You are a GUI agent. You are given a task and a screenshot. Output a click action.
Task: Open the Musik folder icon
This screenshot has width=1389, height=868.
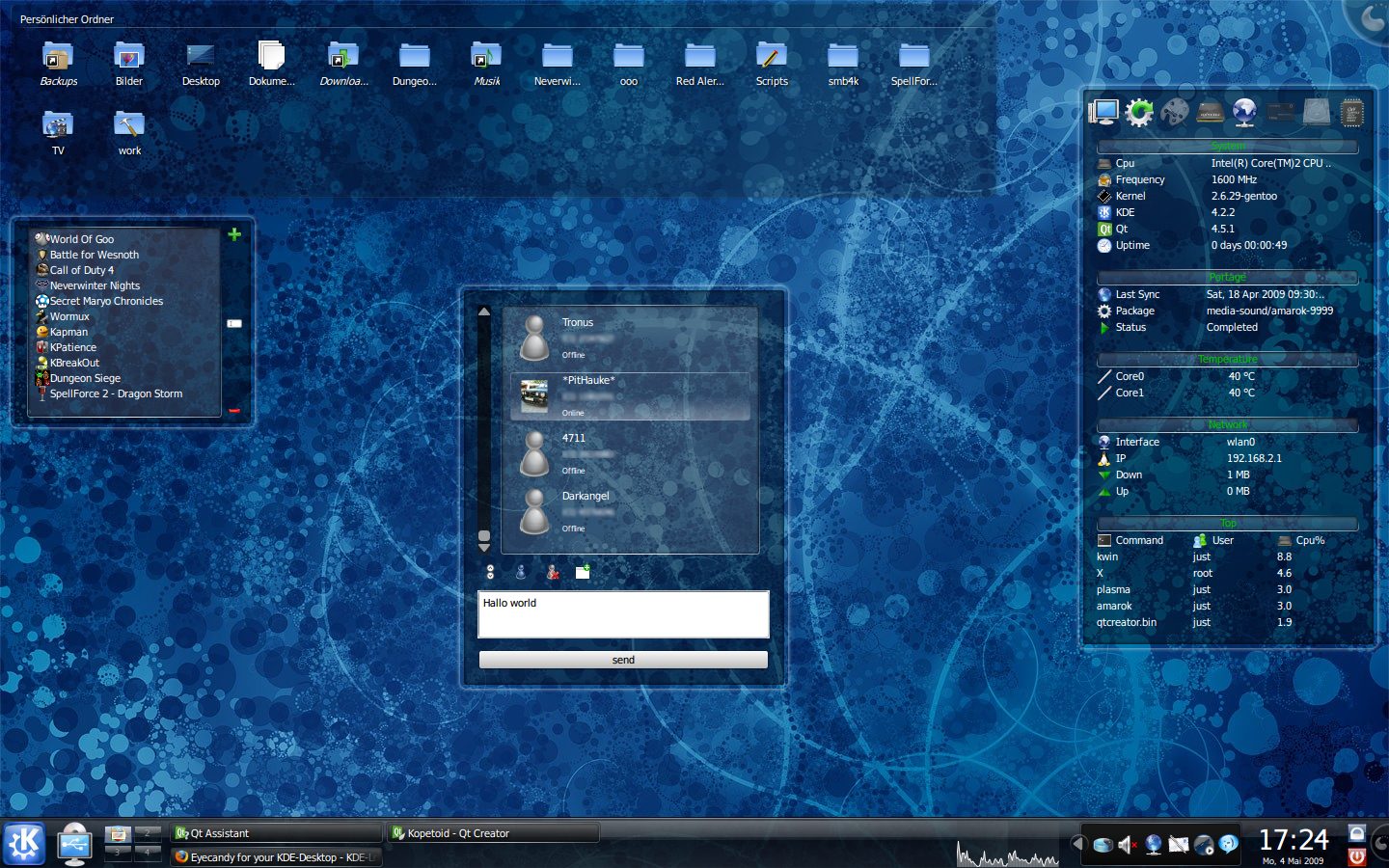(x=486, y=57)
